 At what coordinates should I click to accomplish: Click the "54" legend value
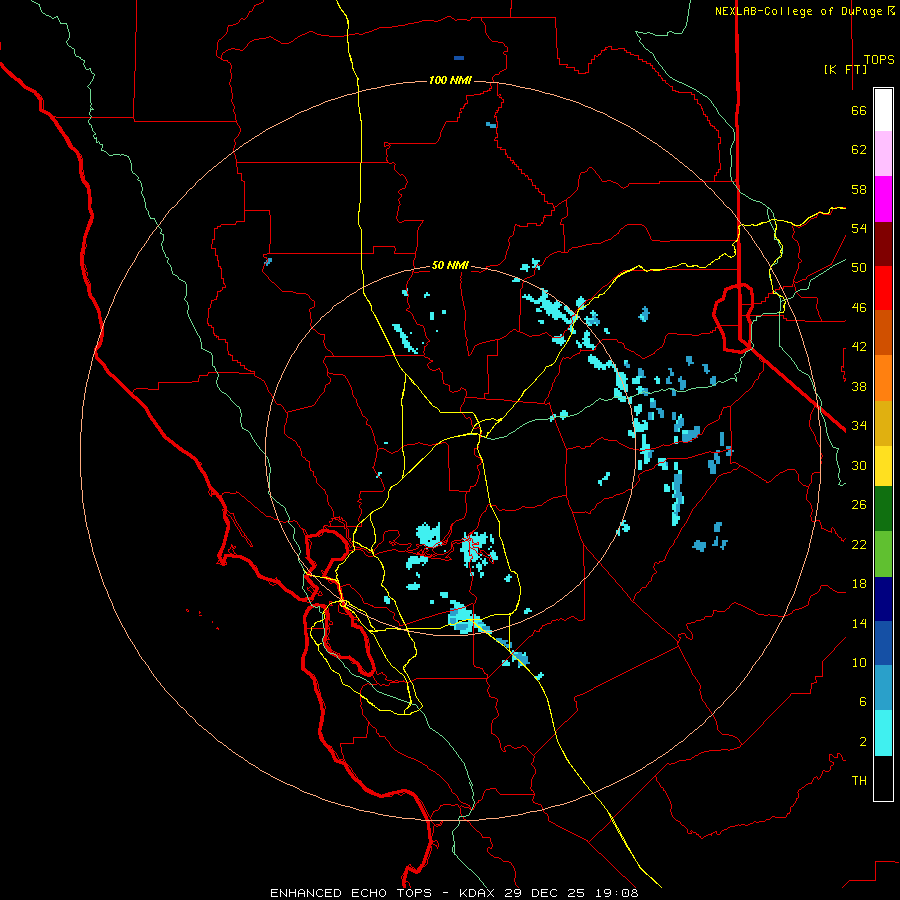tap(859, 229)
